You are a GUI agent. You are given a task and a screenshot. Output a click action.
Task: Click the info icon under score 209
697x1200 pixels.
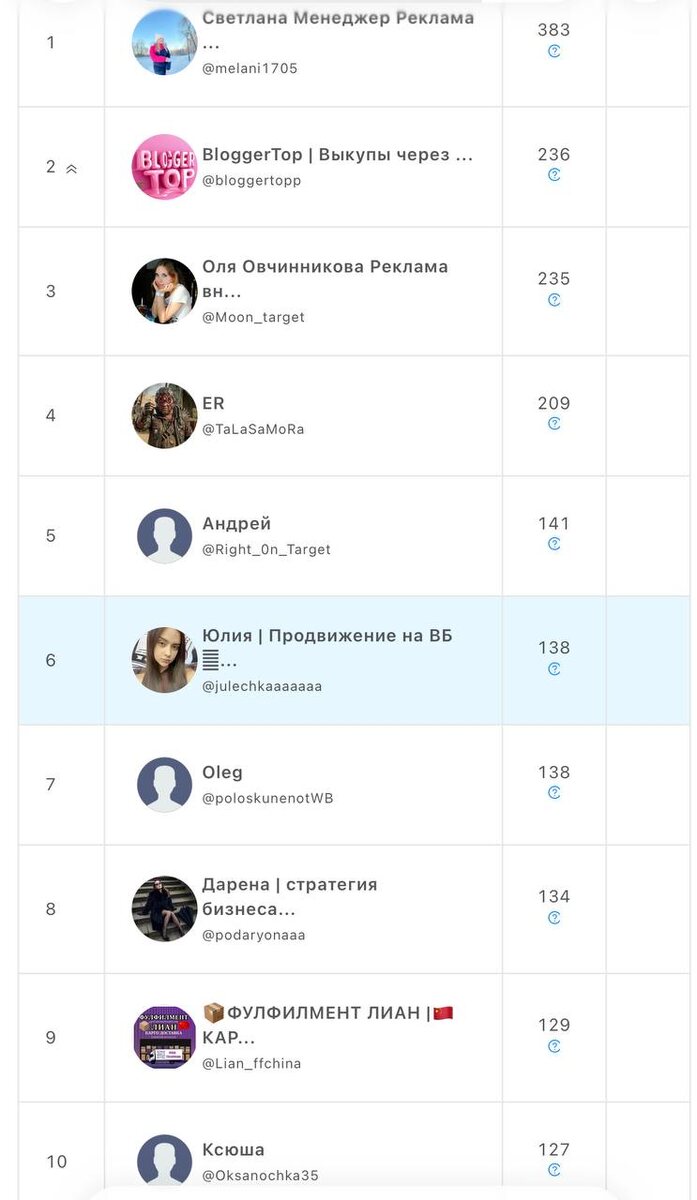pos(554,424)
